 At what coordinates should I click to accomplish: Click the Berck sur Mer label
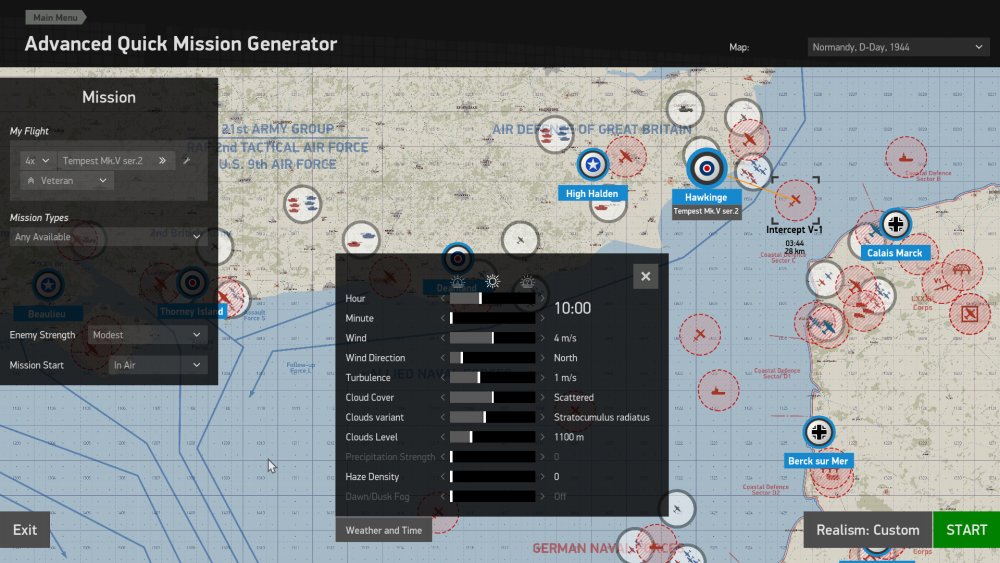[818, 461]
